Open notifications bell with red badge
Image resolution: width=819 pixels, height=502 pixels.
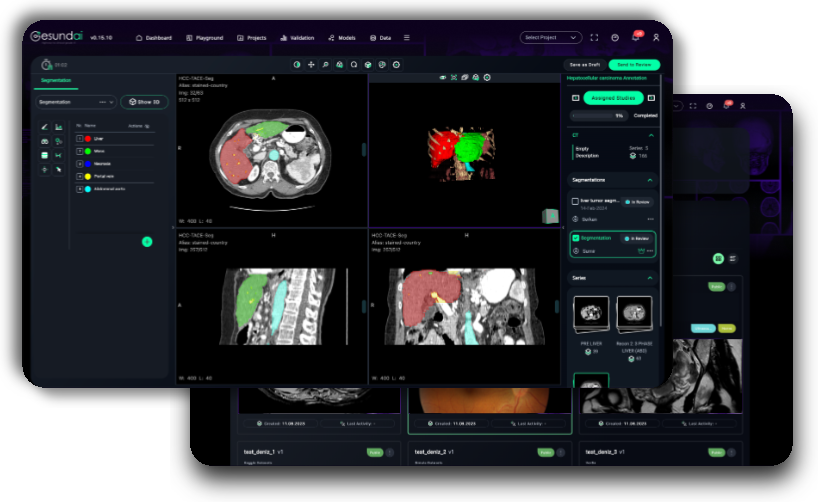click(x=636, y=37)
